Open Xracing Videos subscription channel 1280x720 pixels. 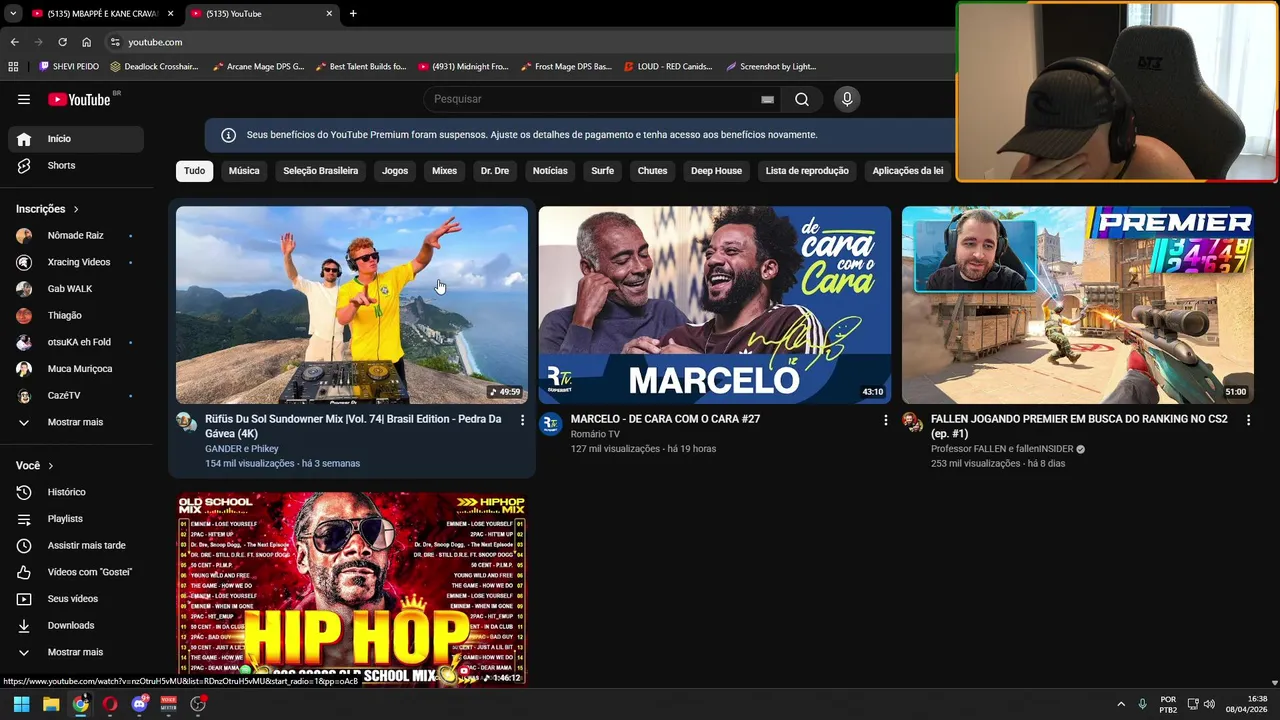76,262
